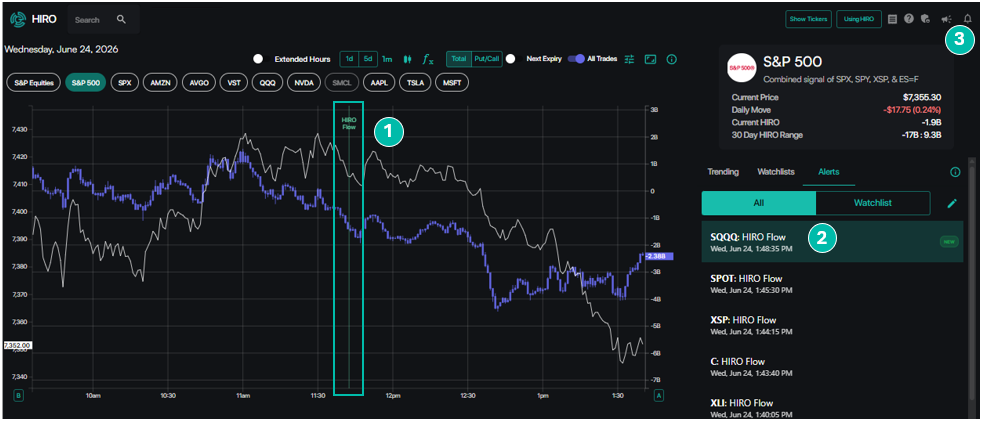Click the Using HIRO button
The width and height of the screenshot is (982, 421).
pos(859,19)
